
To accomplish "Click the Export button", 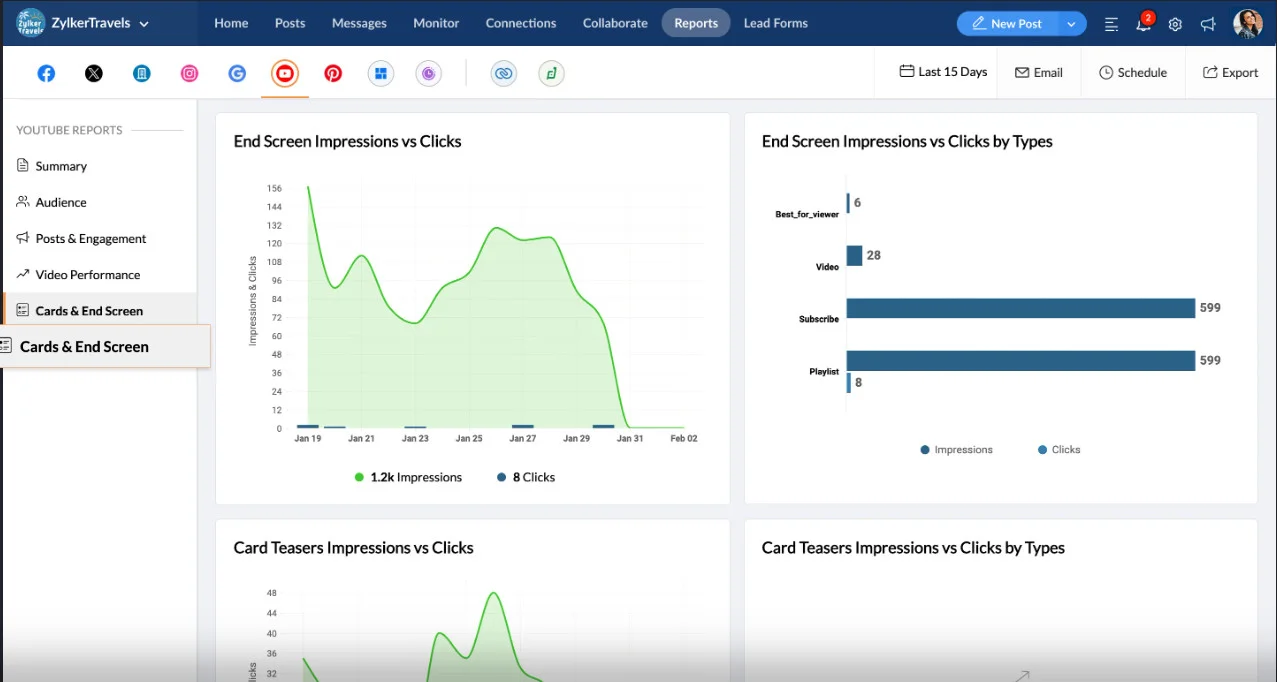I will point(1230,72).
